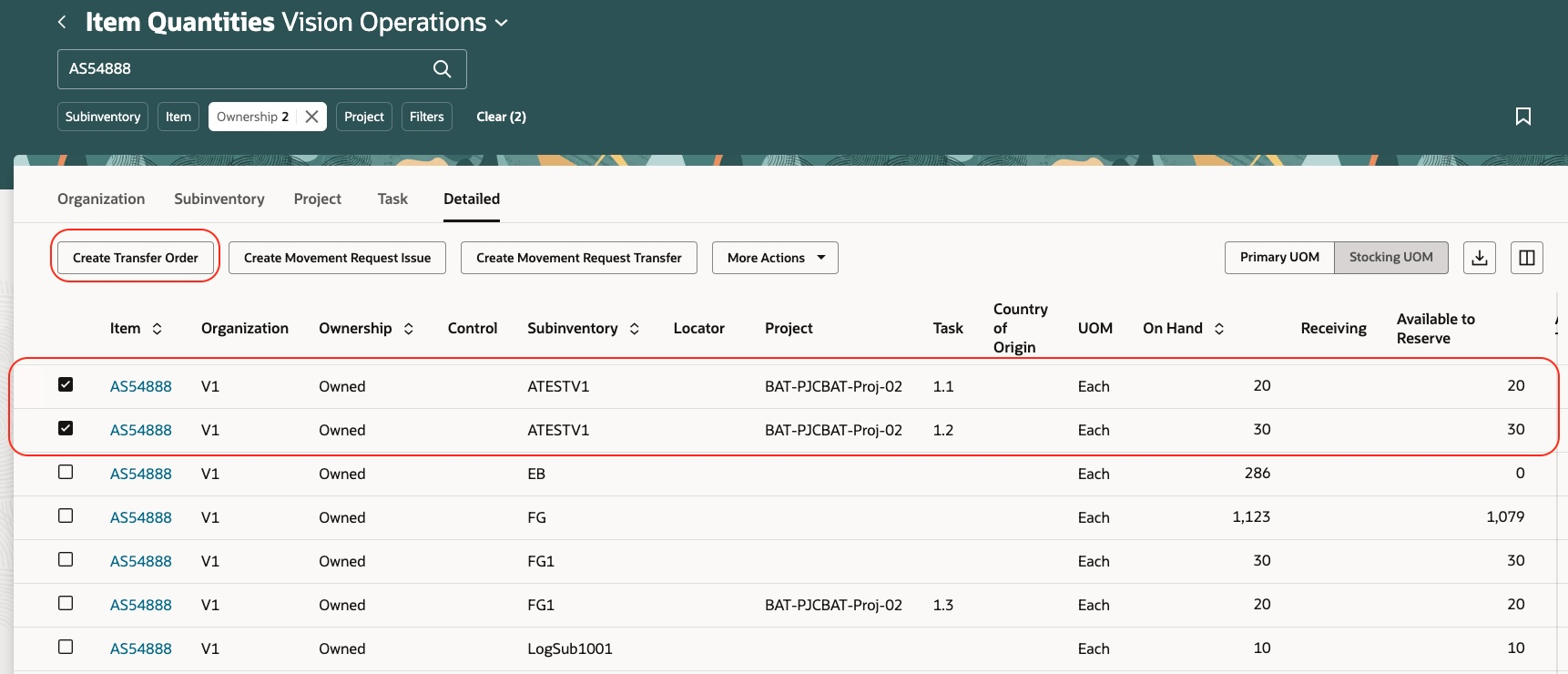
Task: Select the EB subinventory row checkbox
Action: pyautogui.click(x=66, y=472)
